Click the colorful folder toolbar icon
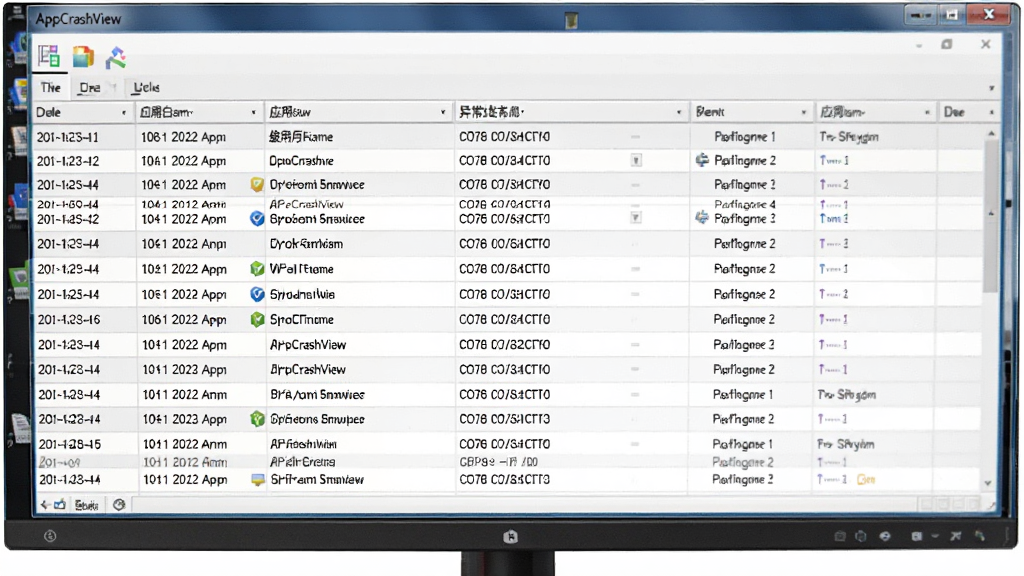 83,57
